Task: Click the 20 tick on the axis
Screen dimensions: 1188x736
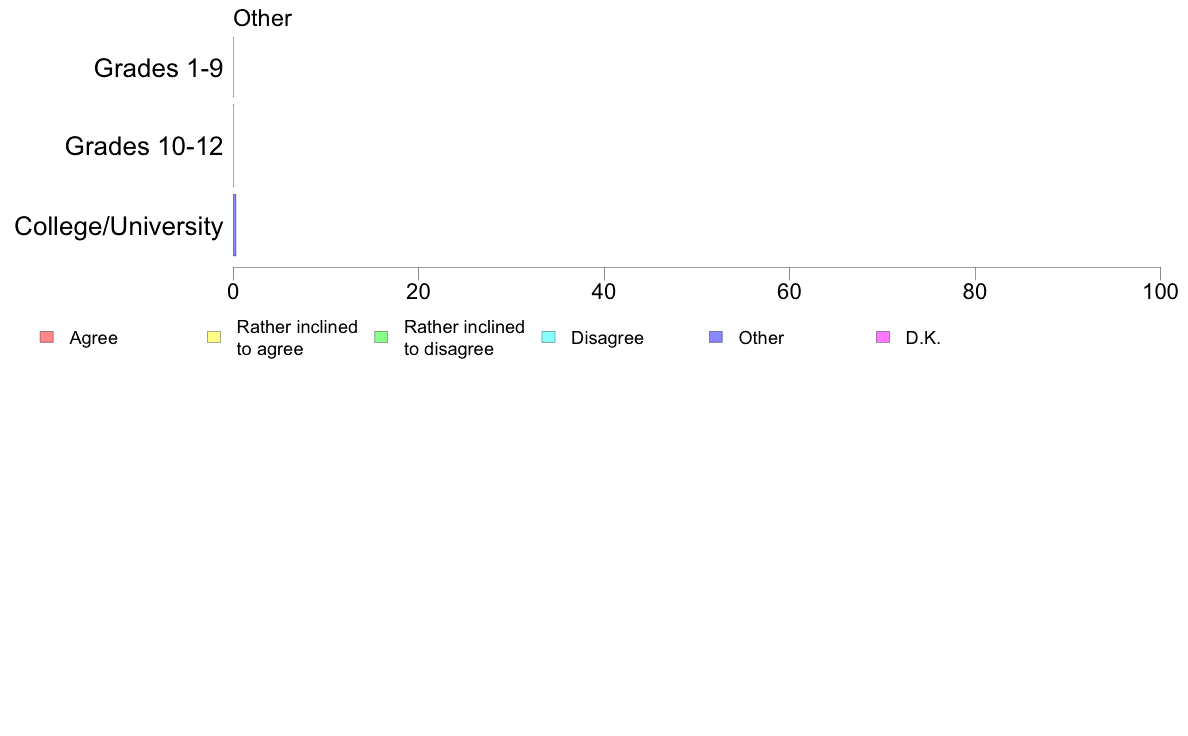Action: point(418,292)
